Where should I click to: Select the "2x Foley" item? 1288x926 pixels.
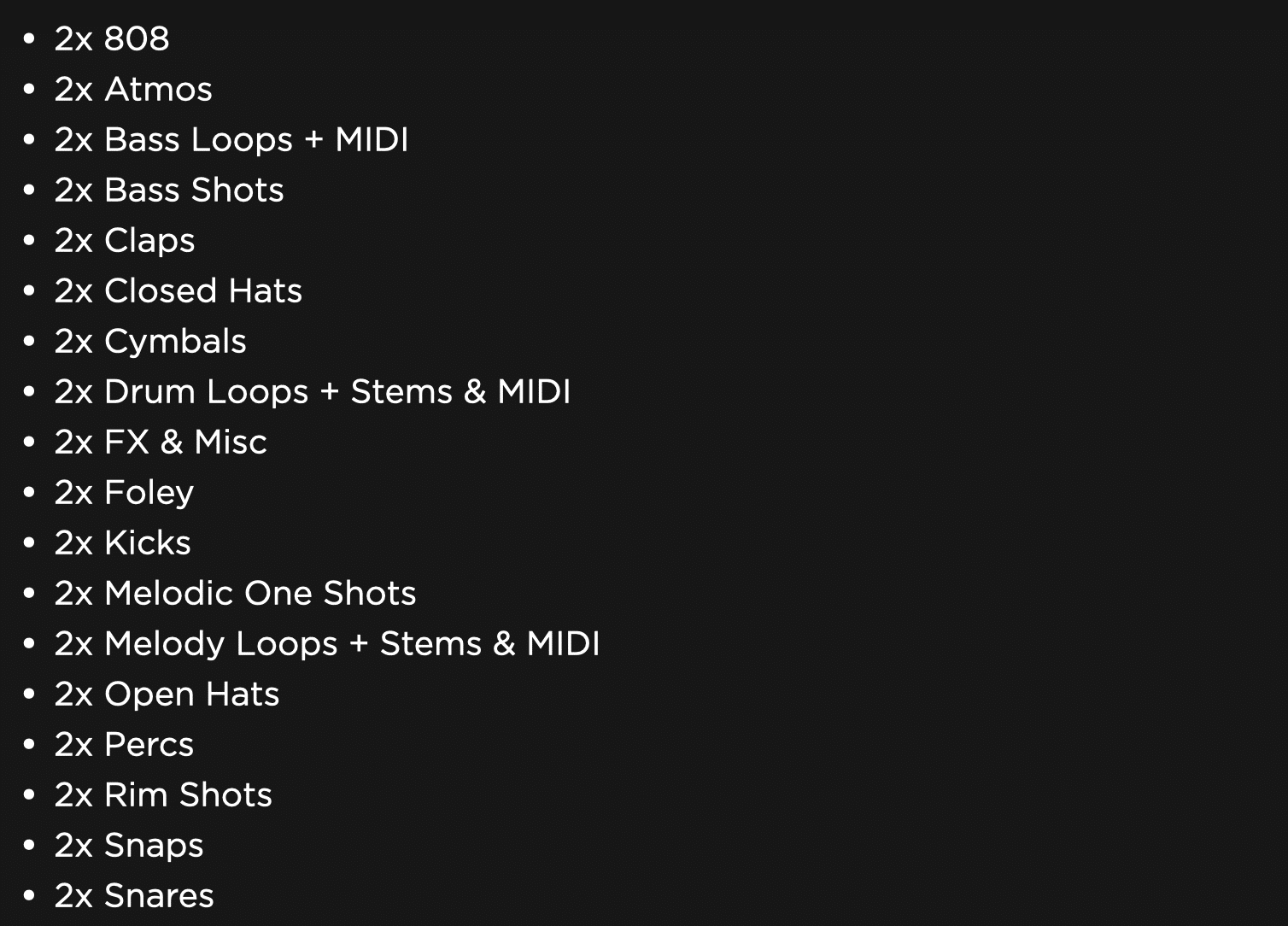tap(125, 492)
